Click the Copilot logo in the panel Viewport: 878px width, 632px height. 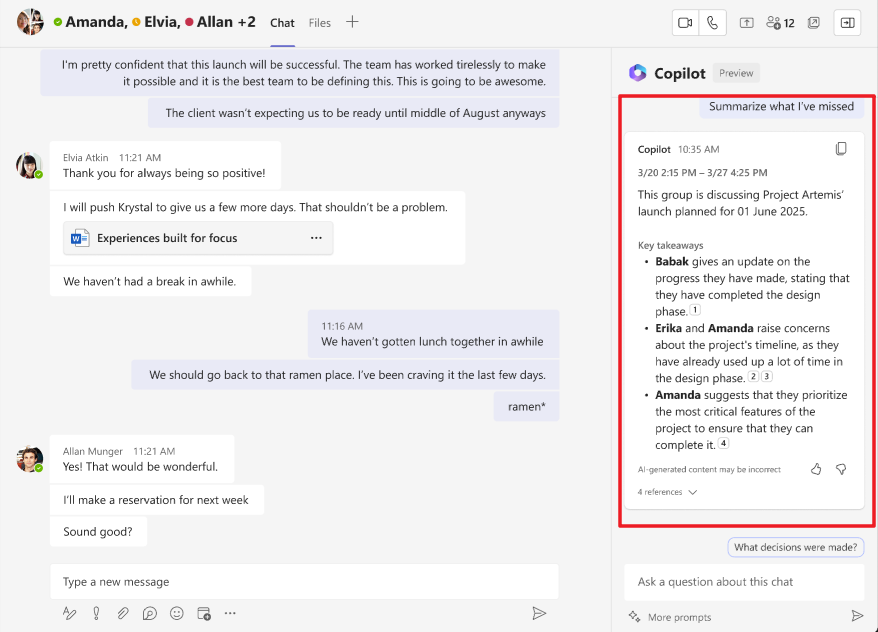pos(637,73)
